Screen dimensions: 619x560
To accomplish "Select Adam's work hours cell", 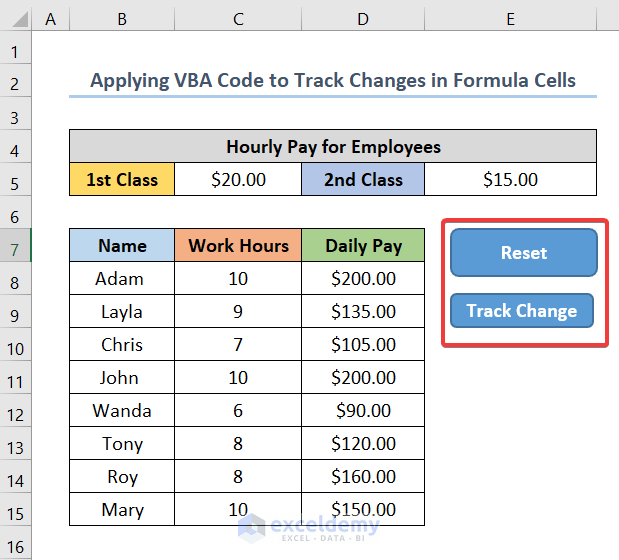I will [x=238, y=278].
